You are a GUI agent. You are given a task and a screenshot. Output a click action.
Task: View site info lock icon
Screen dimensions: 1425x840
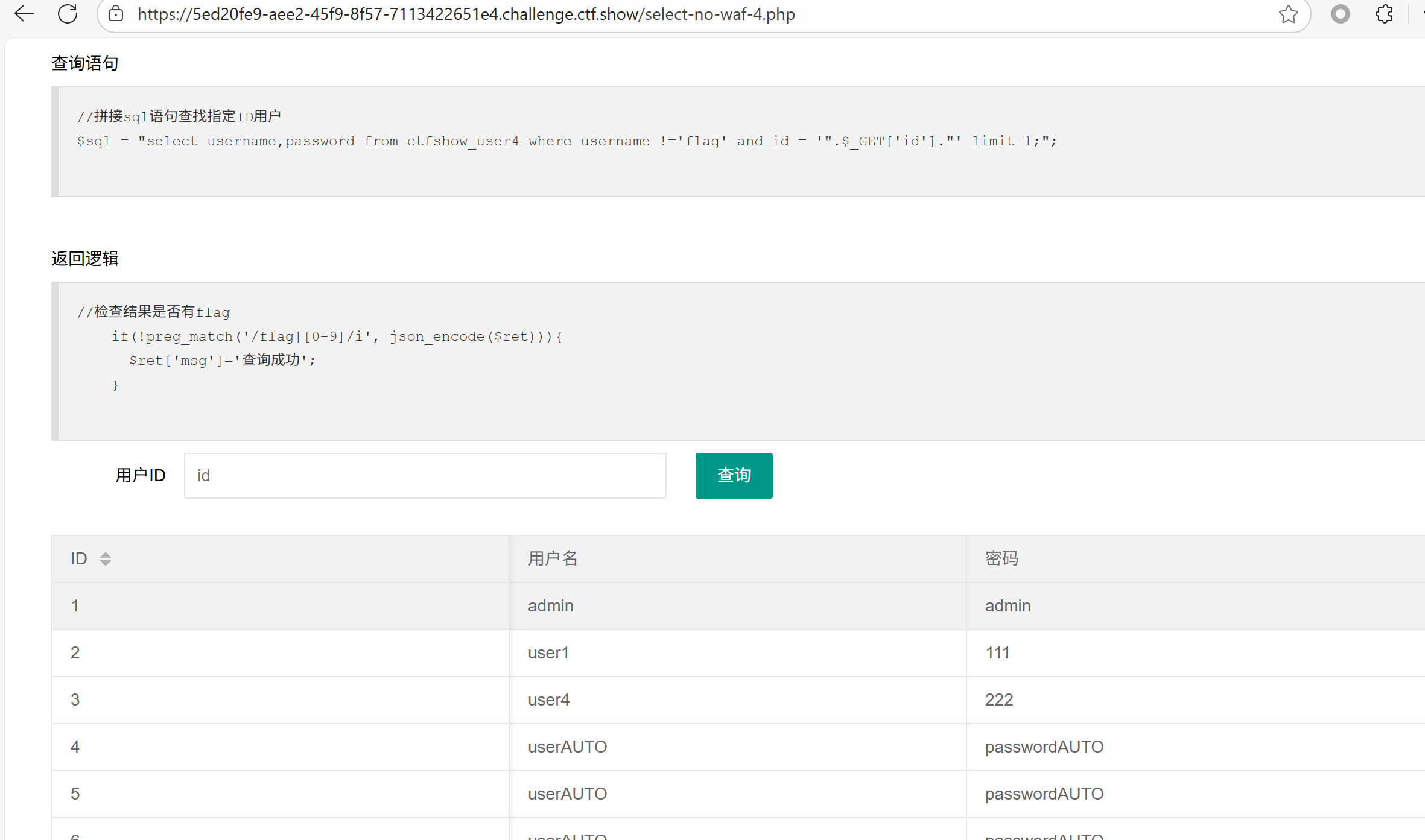[x=116, y=14]
